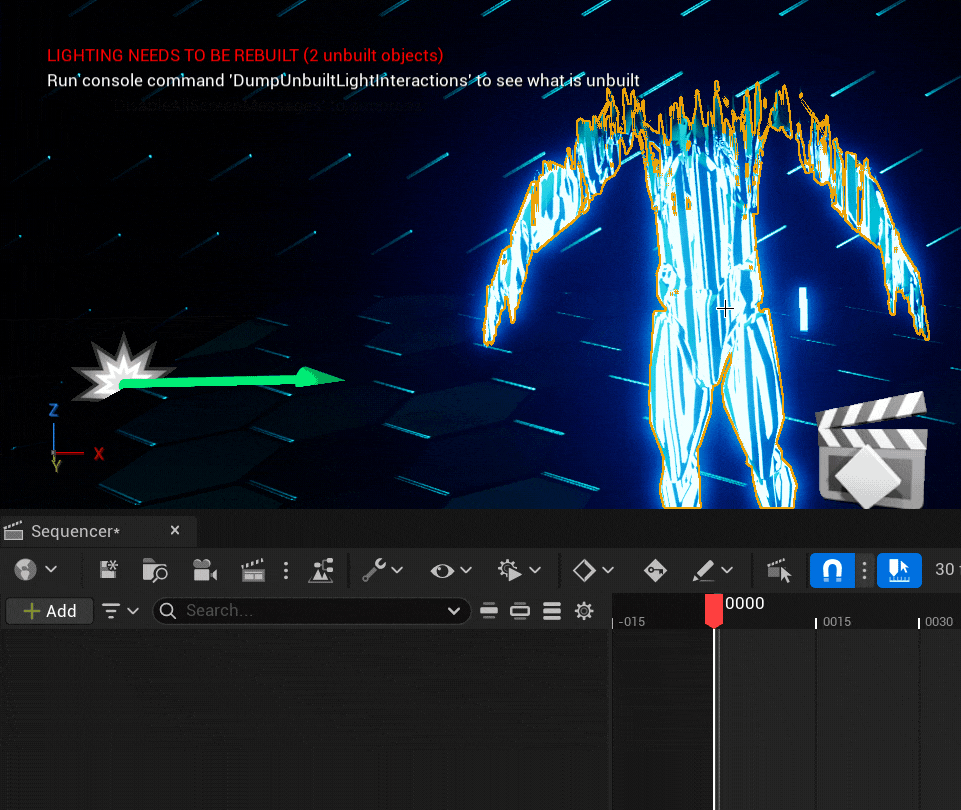Open snapping options vertical dots
This screenshot has width=961, height=810.
coord(865,570)
